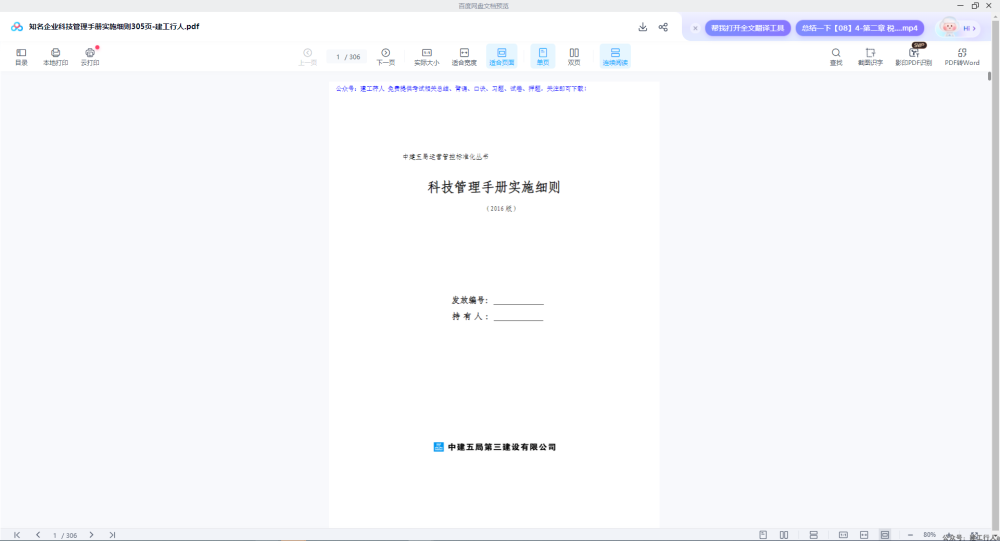The height and width of the screenshot is (541, 1000).
Task: Toggle fit page icon in status bar
Action: tap(885, 535)
